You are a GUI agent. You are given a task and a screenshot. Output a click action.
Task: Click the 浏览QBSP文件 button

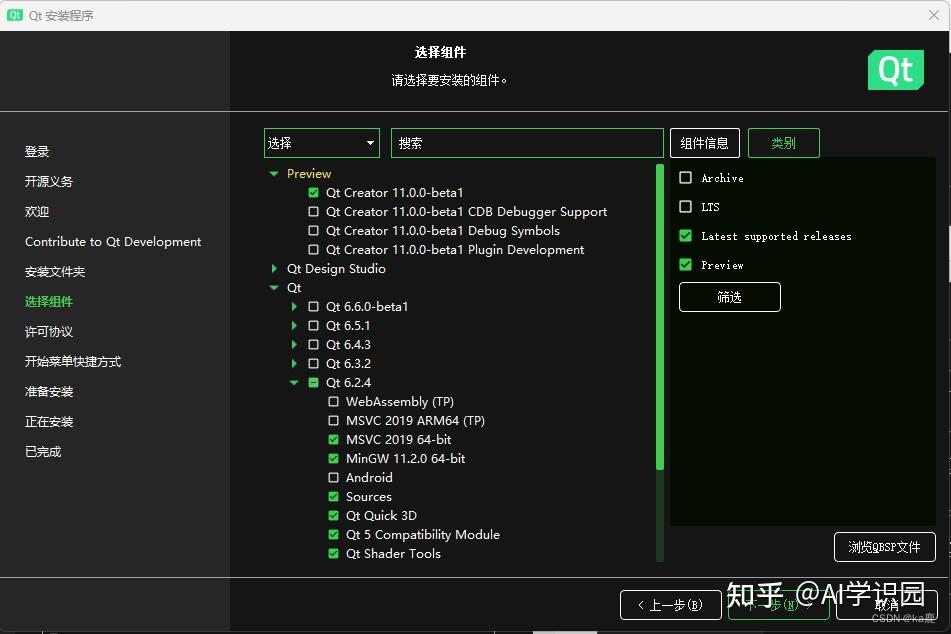coord(884,547)
